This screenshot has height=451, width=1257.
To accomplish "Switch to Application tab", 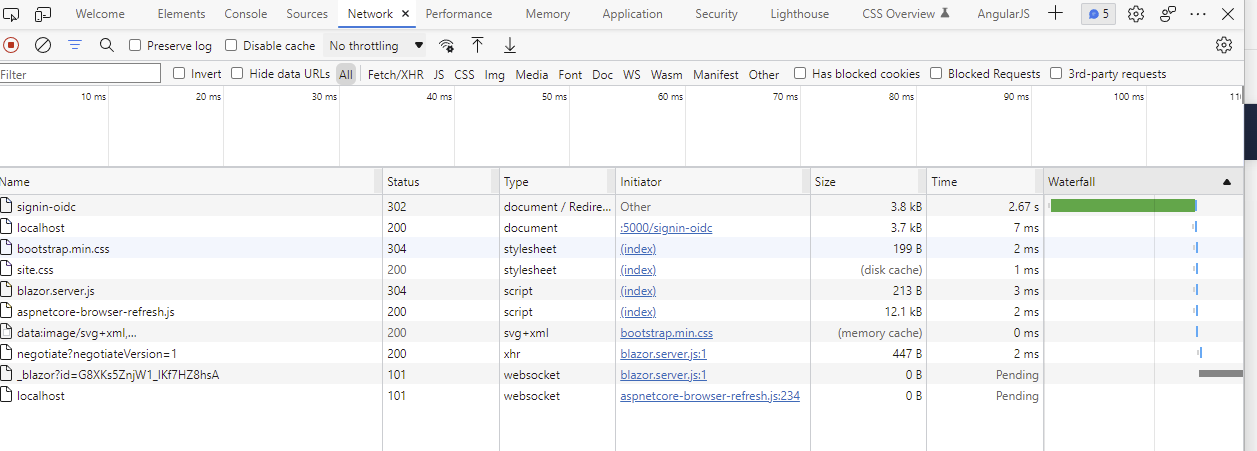I will (x=633, y=14).
